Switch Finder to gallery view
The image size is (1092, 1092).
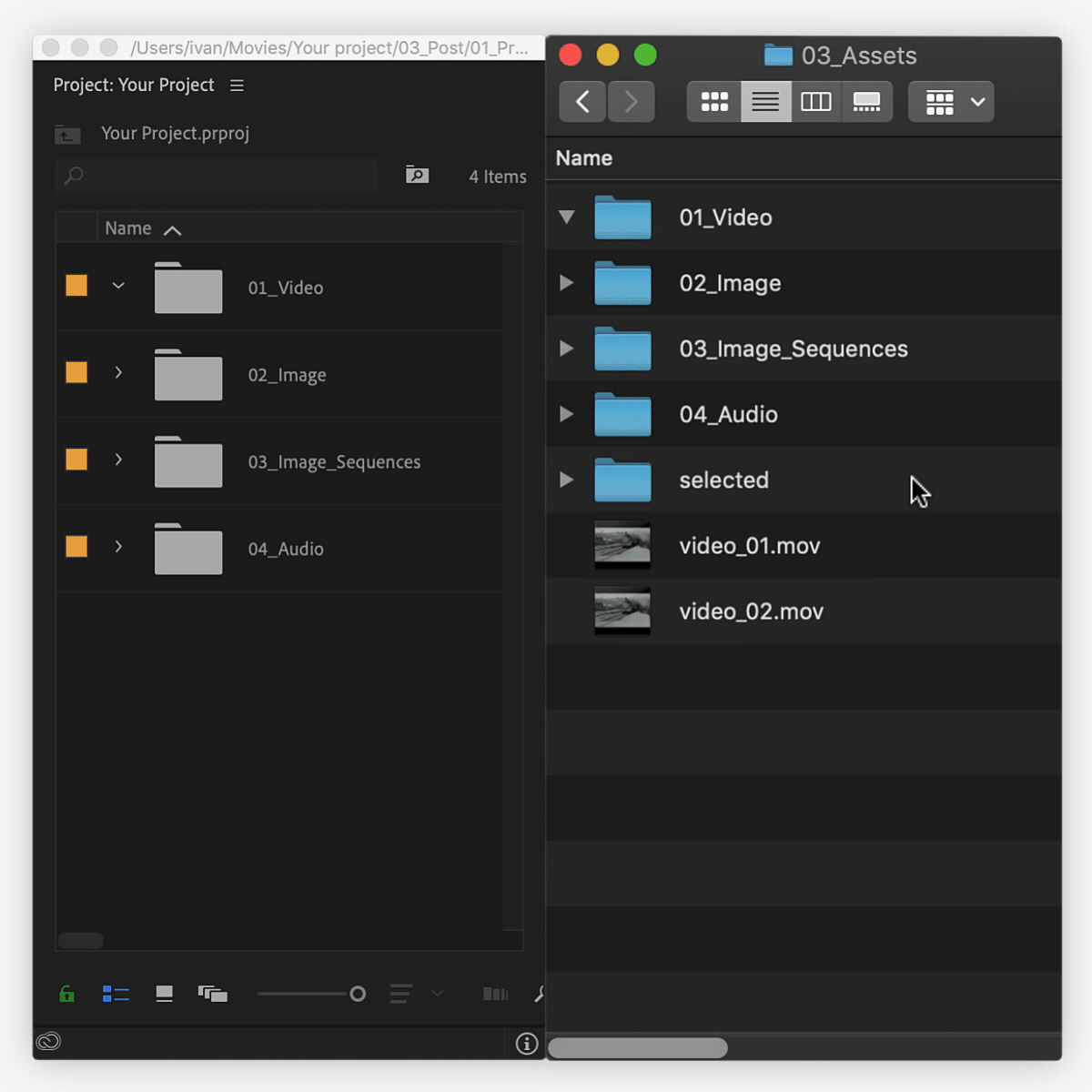coord(867,101)
